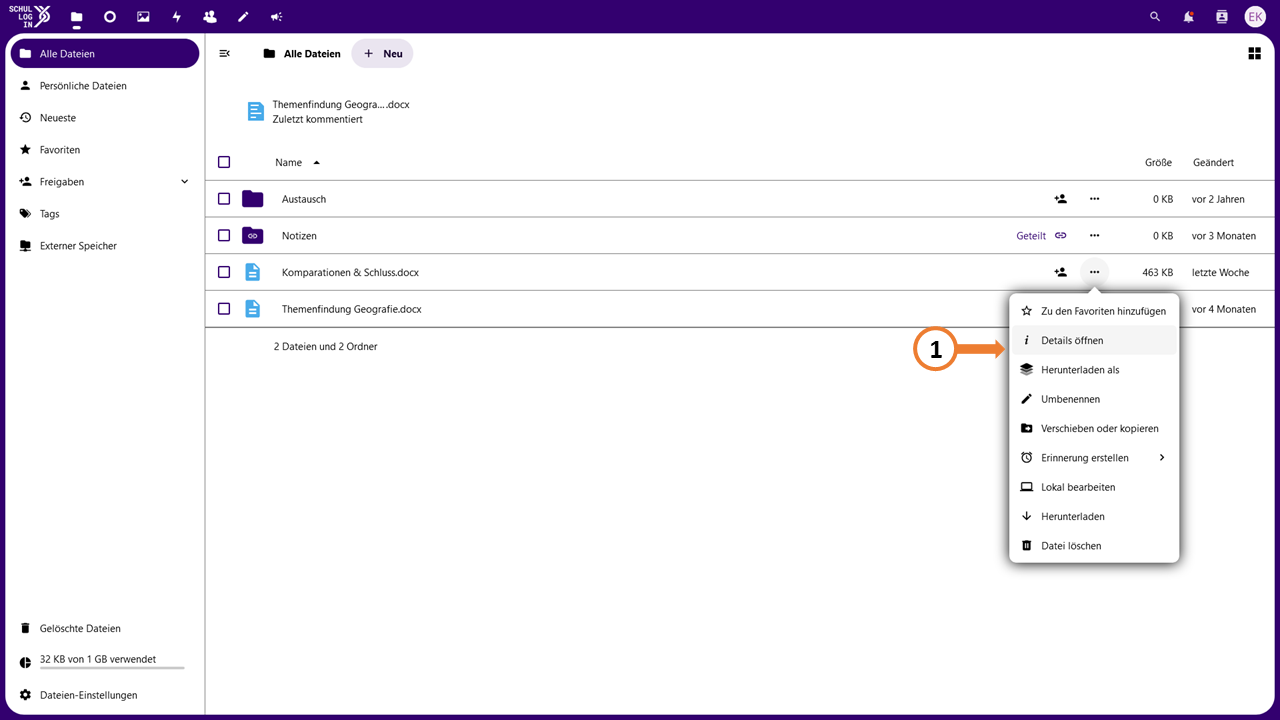The height and width of the screenshot is (720, 1280).
Task: Click the lightning bolt icon in top bar
Action: coord(177,17)
